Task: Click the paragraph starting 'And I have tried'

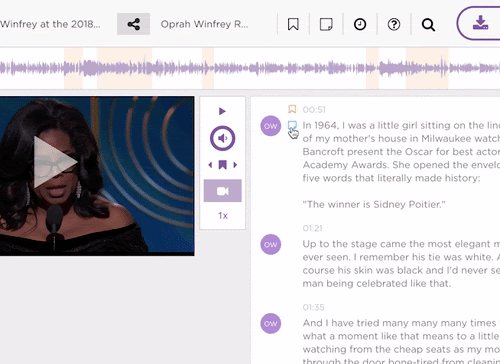Action: (x=401, y=341)
